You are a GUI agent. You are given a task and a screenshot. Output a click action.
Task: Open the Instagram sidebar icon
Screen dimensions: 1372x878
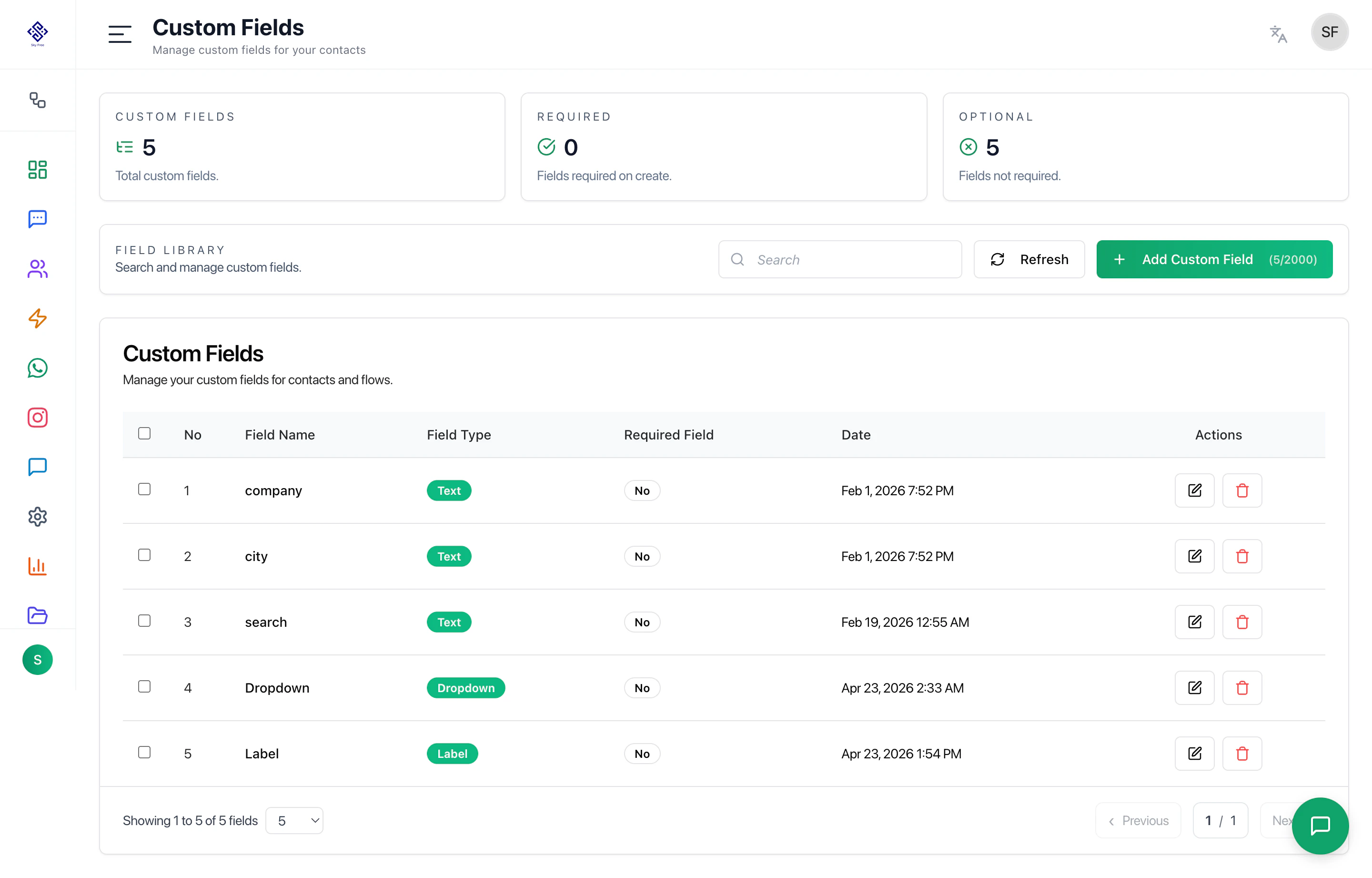point(38,418)
